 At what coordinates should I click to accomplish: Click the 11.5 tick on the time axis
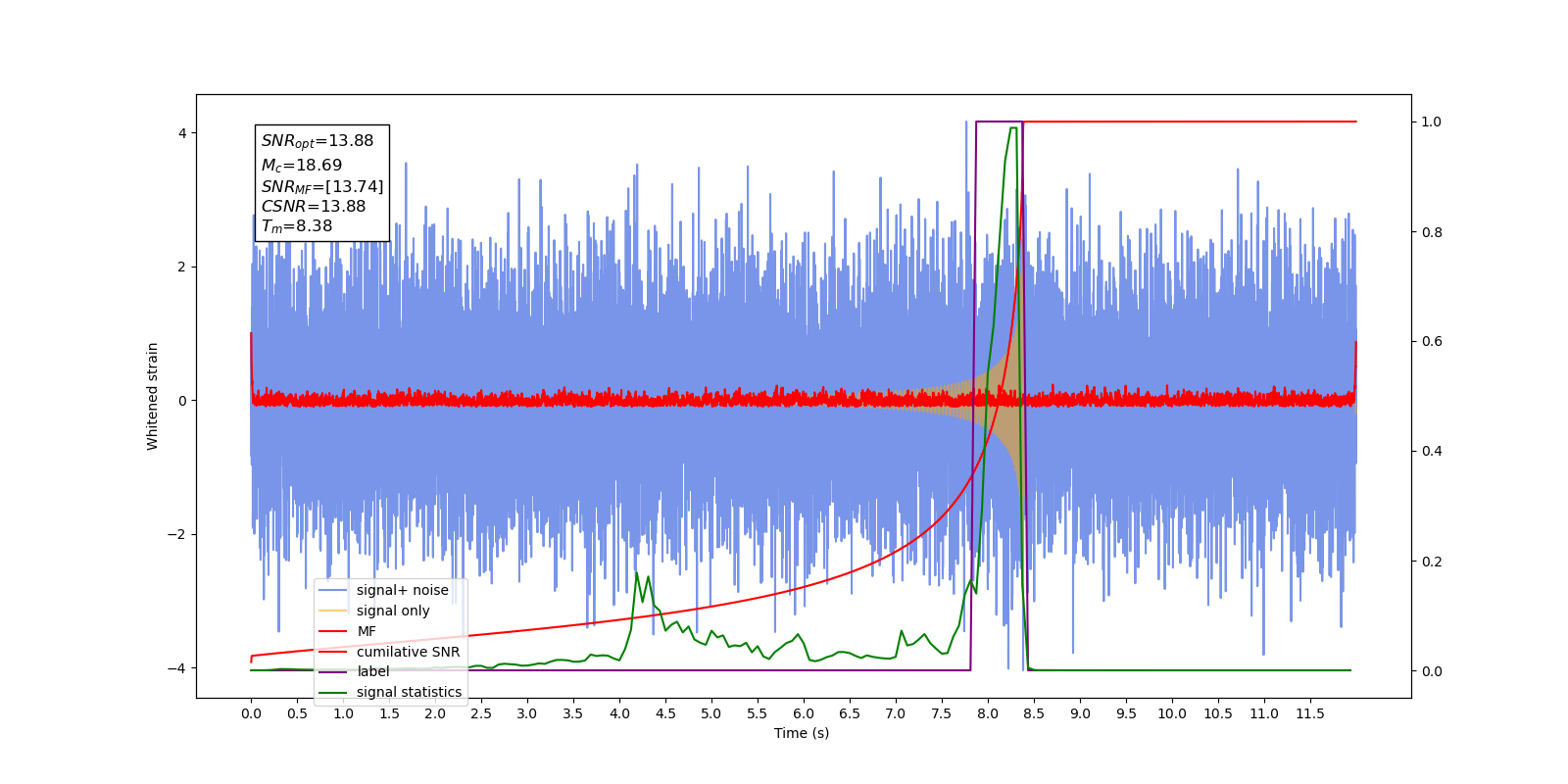[1310, 713]
